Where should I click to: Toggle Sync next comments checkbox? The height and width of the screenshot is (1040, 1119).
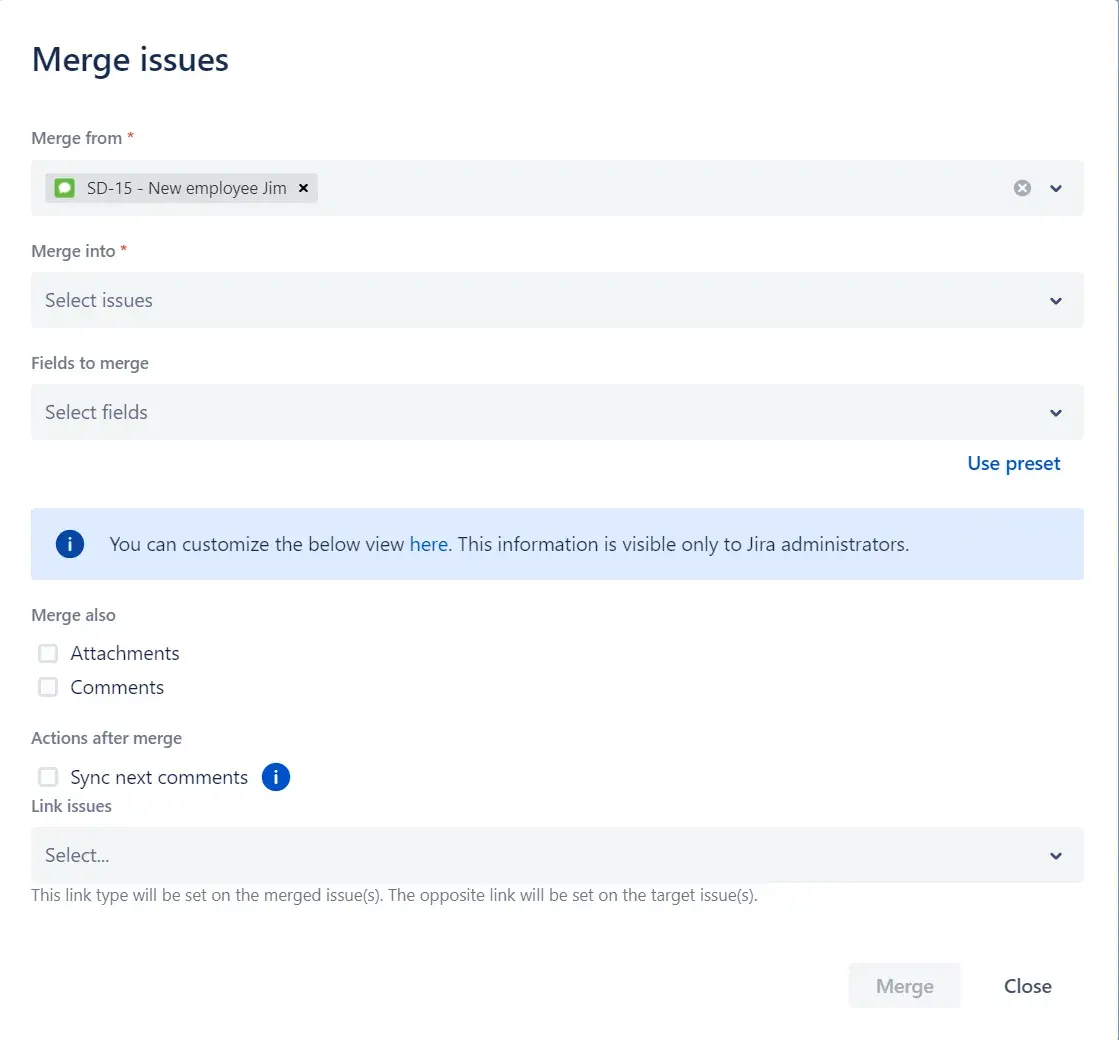coord(48,778)
